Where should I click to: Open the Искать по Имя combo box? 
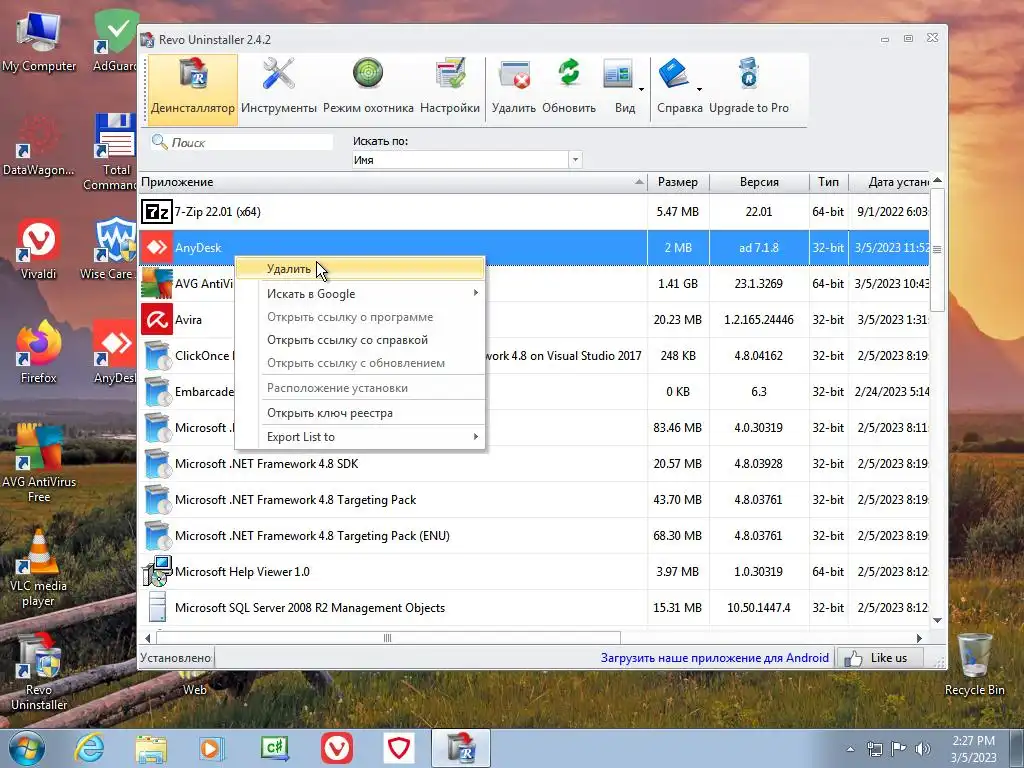(x=466, y=160)
